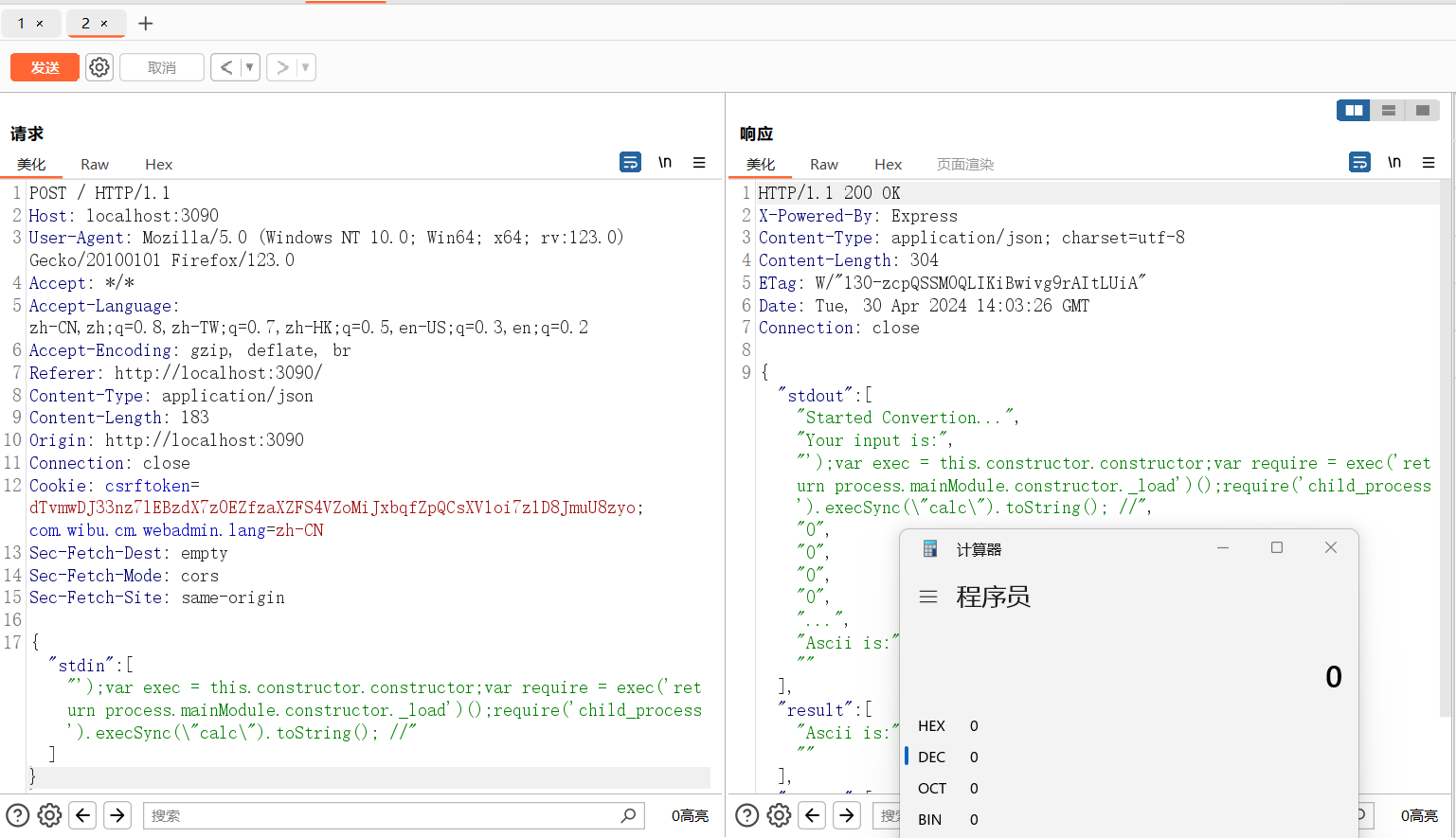Go to previous request with back arrow
The height and width of the screenshot is (838, 1456).
(226, 67)
